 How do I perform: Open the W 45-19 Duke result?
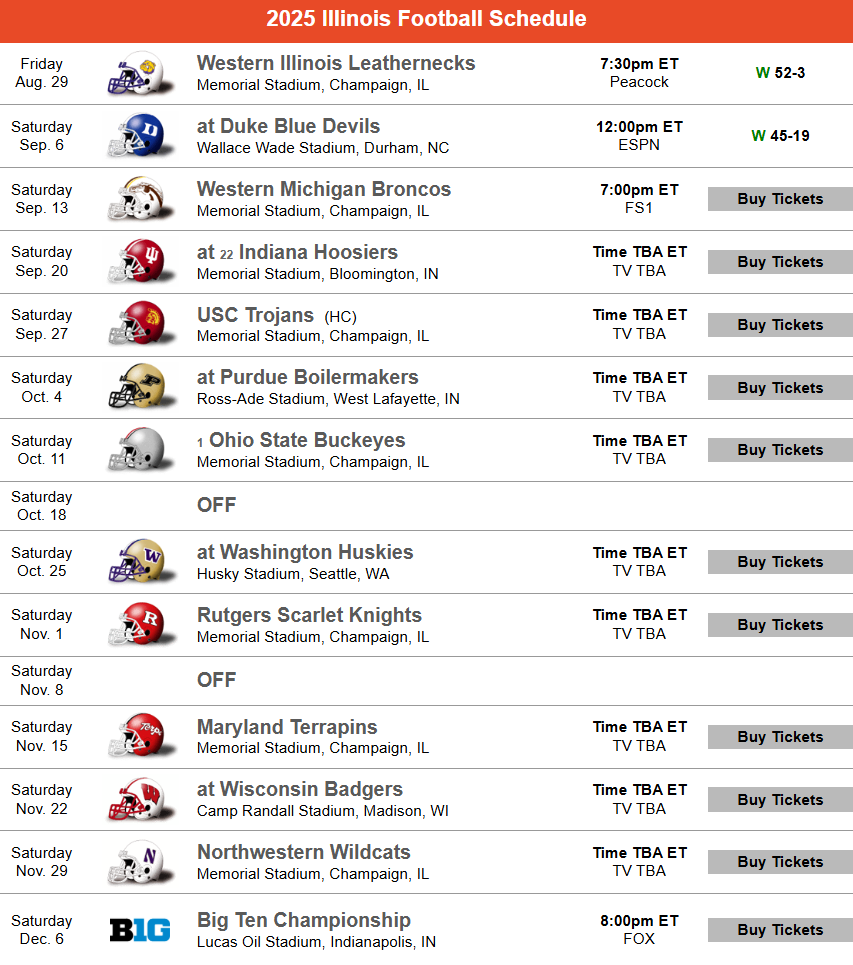[x=780, y=135]
